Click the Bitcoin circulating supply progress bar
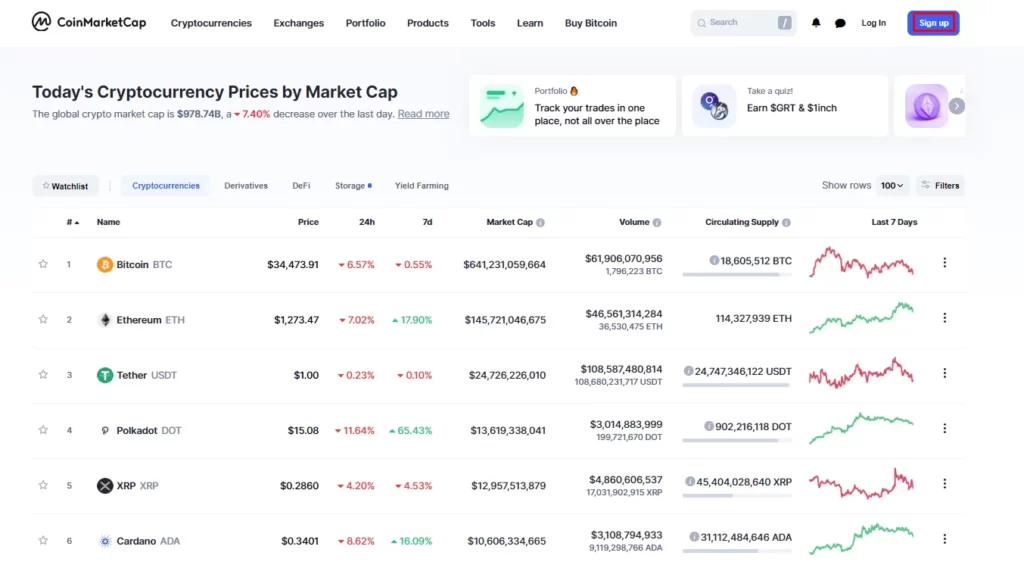This screenshot has height=565, width=1024. [x=737, y=274]
